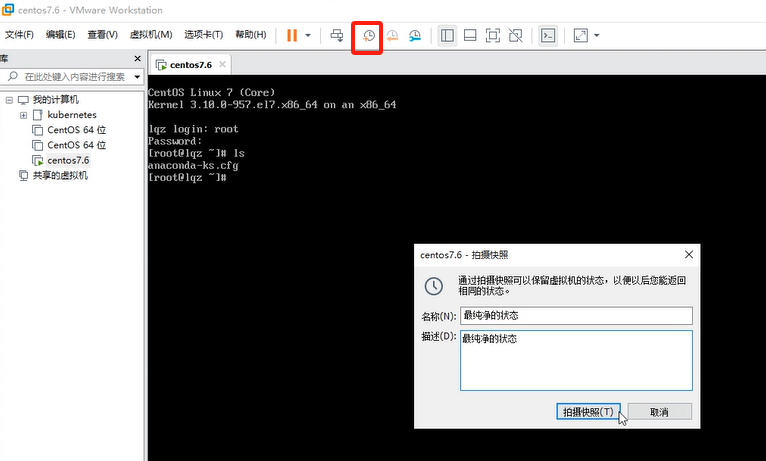
Task: Select 共享的虚拟机 in the library
Action: click(60, 175)
